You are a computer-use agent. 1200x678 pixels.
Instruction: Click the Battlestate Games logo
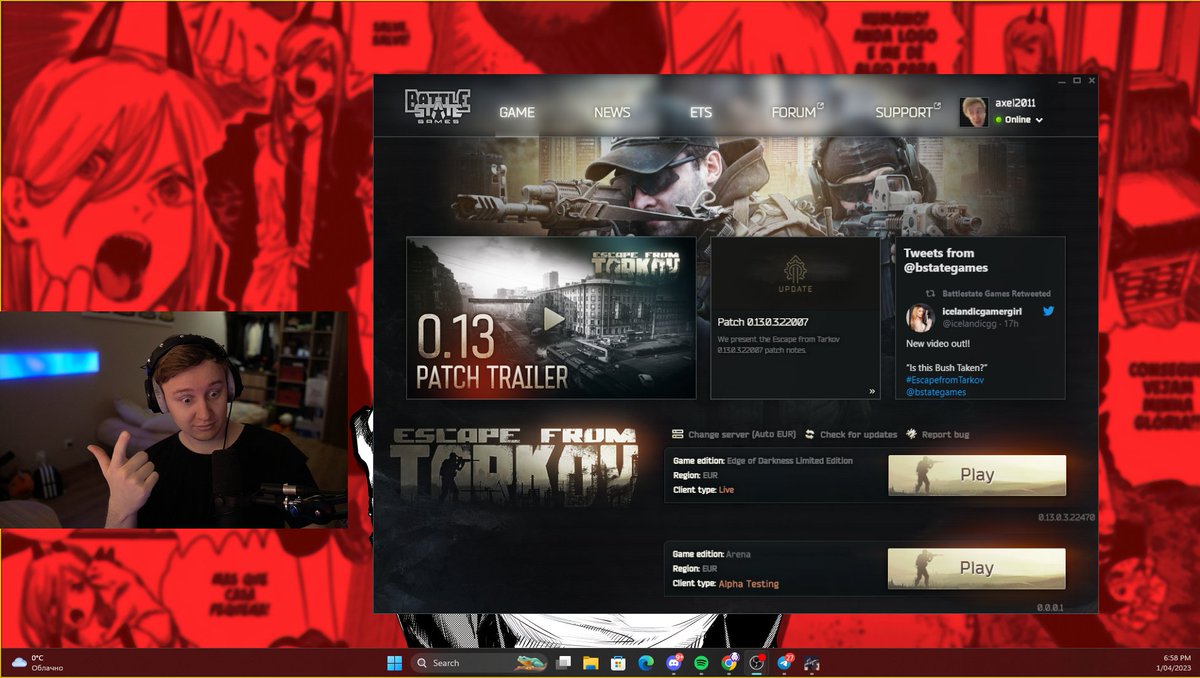(437, 106)
